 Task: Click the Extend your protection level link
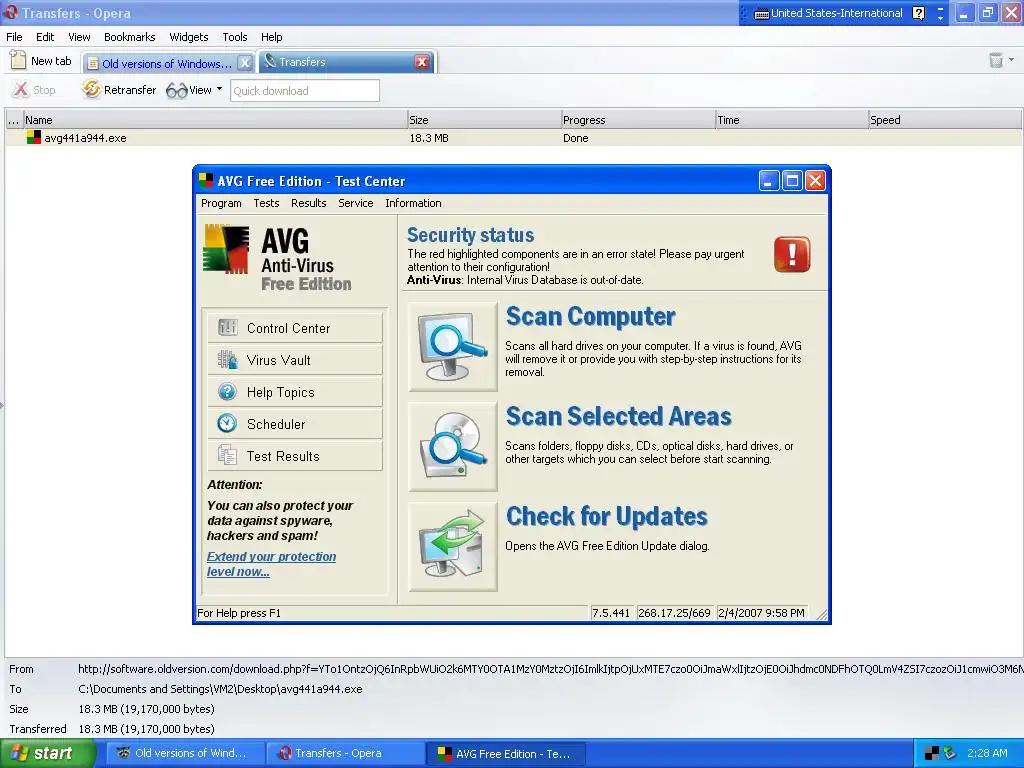click(x=271, y=564)
